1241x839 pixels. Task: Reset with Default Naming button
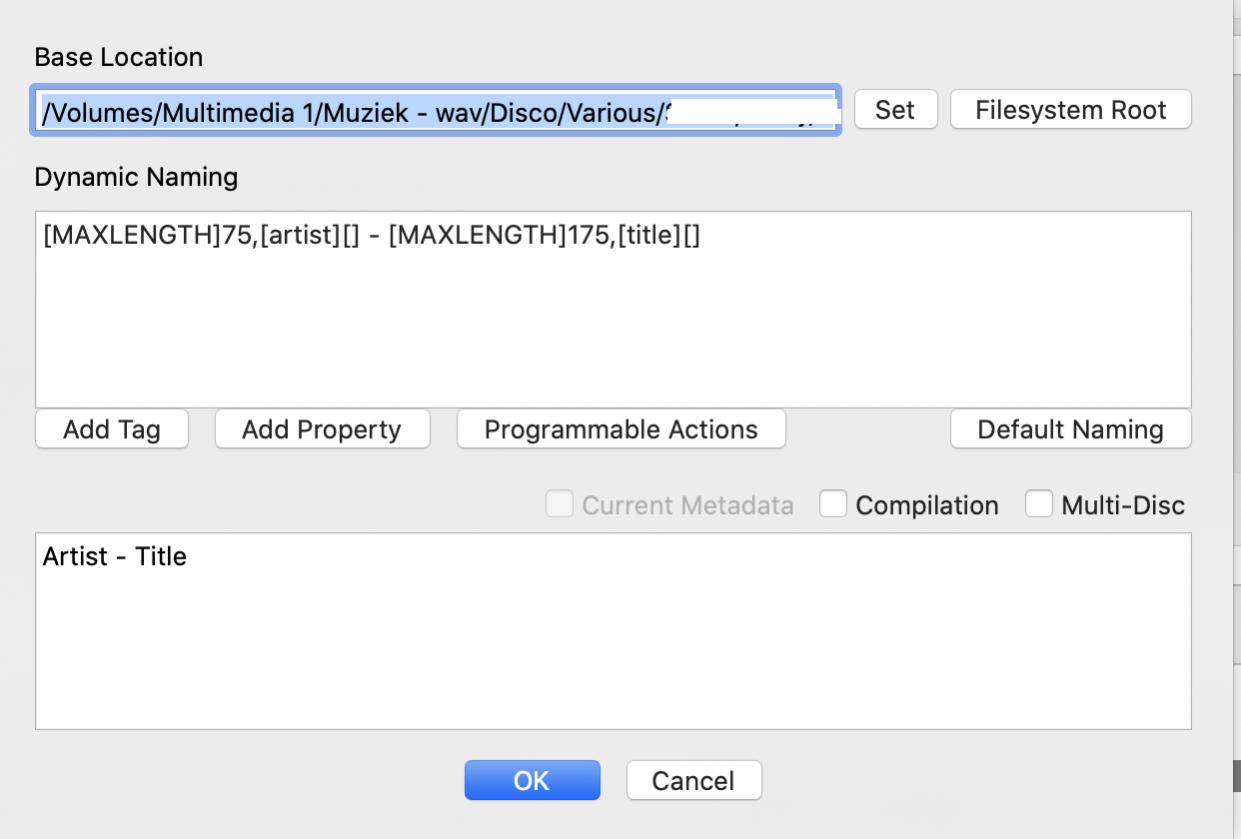(1070, 430)
